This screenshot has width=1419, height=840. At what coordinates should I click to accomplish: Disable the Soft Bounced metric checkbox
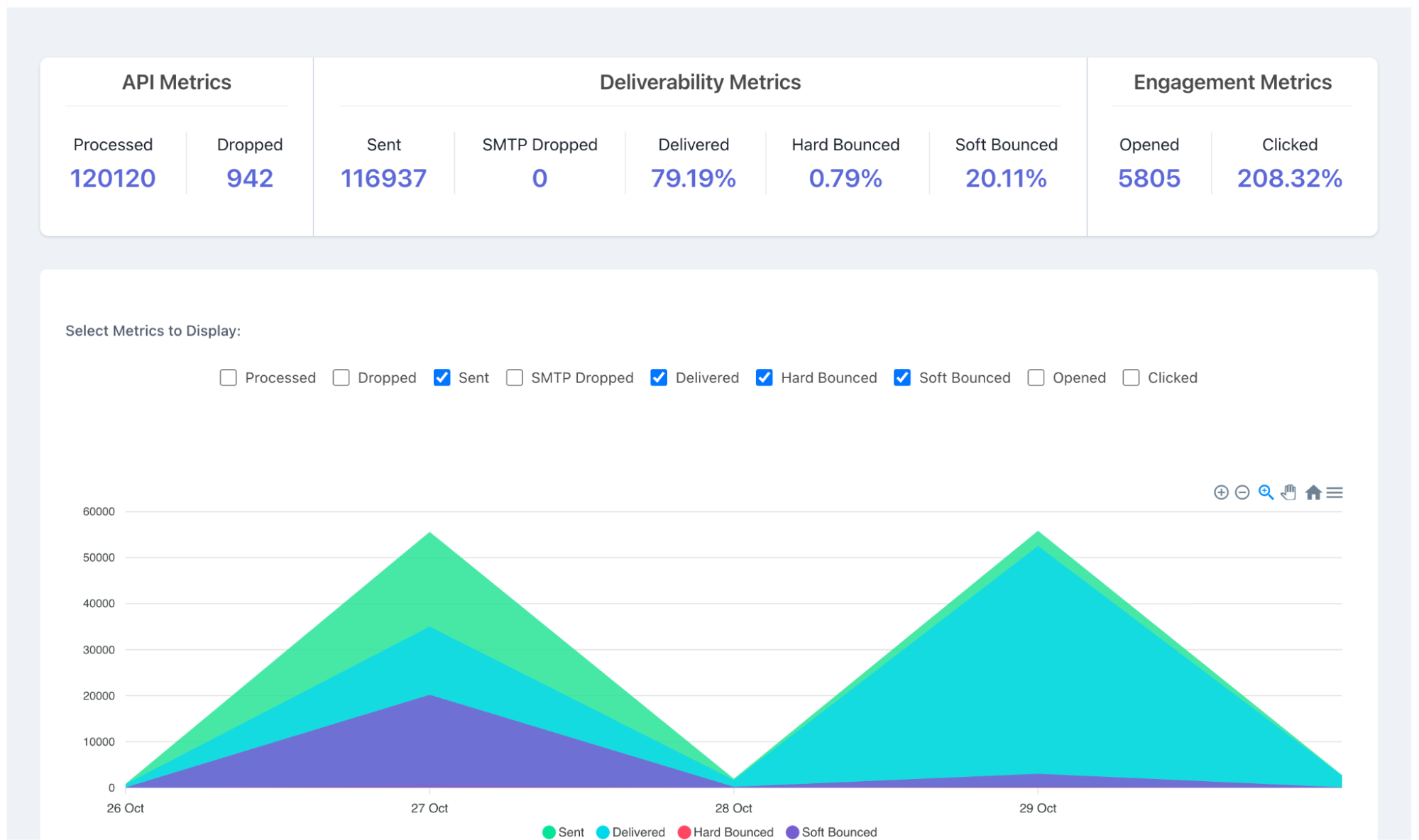pos(902,377)
